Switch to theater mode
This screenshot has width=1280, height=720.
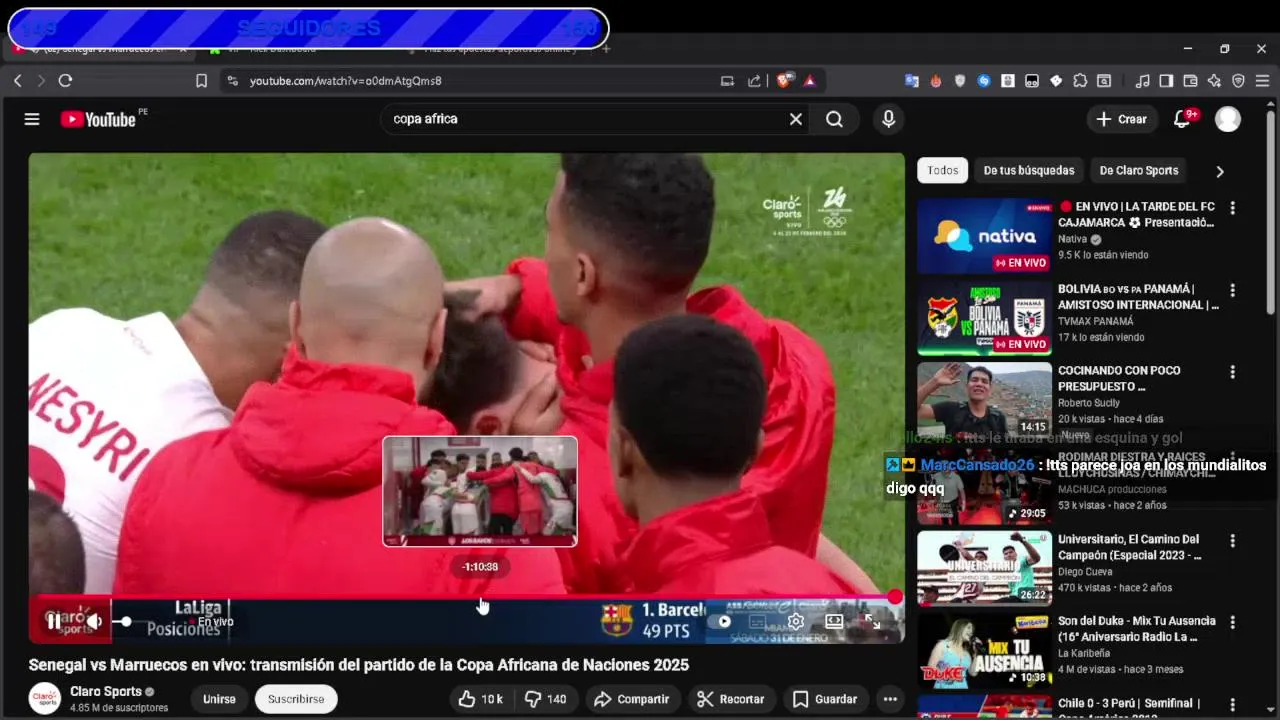[834, 621]
